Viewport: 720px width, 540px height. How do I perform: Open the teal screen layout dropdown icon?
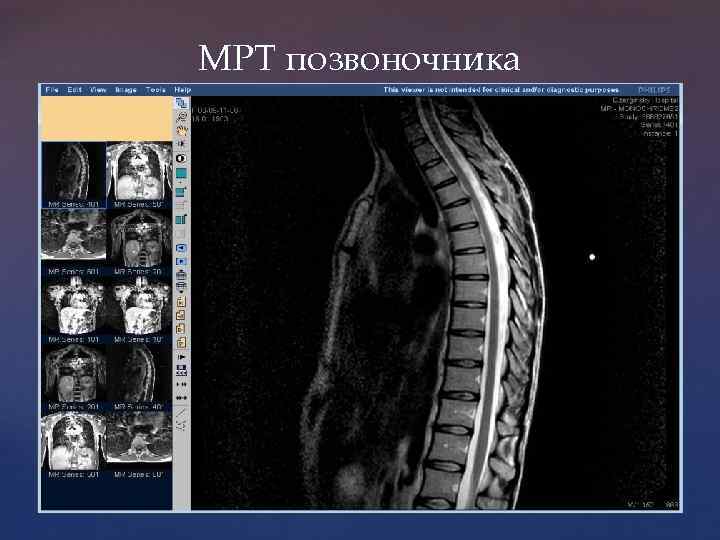pyautogui.click(x=181, y=174)
